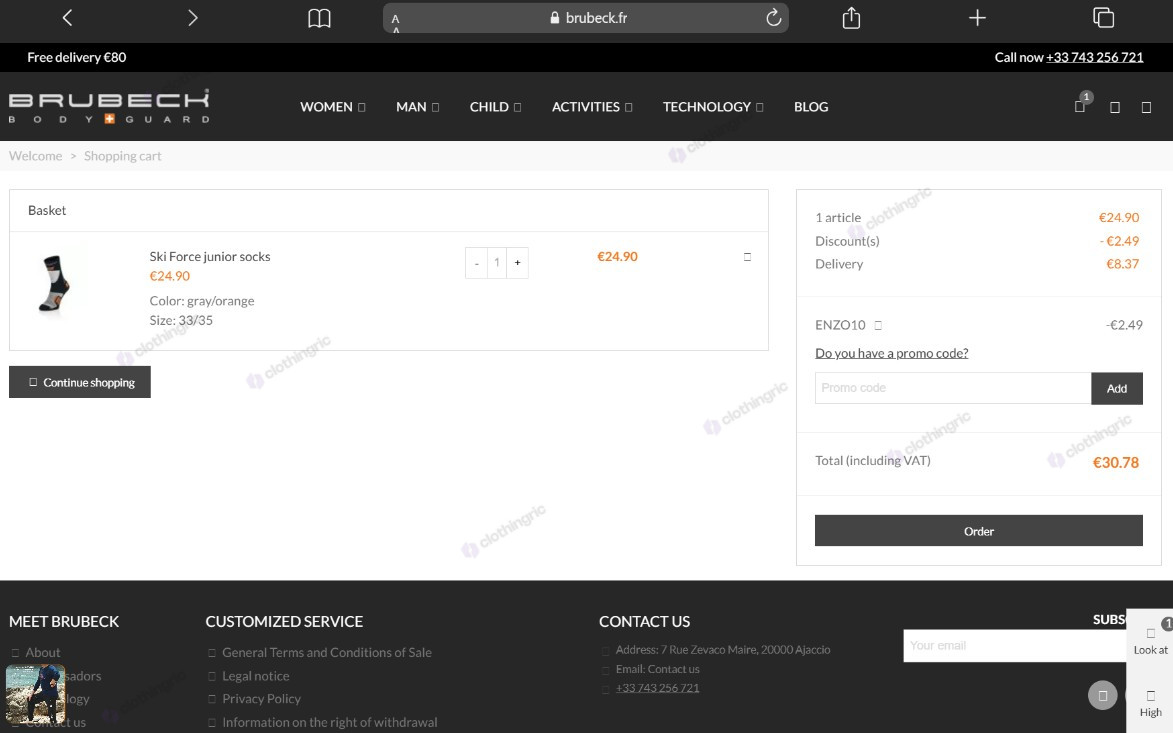The height and width of the screenshot is (733, 1173).
Task: Click the 'Size: 33/35' text
Action: tap(181, 320)
